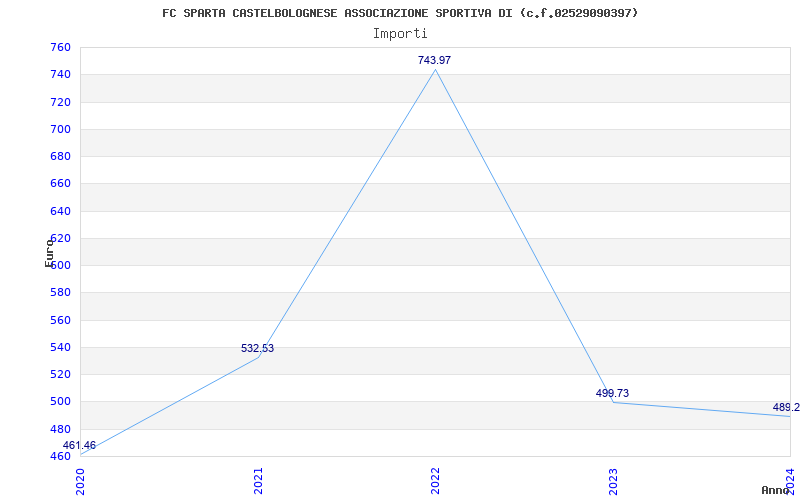Click the 2022 x-axis label
Image resolution: width=800 pixels, height=500 pixels.
[x=435, y=481]
